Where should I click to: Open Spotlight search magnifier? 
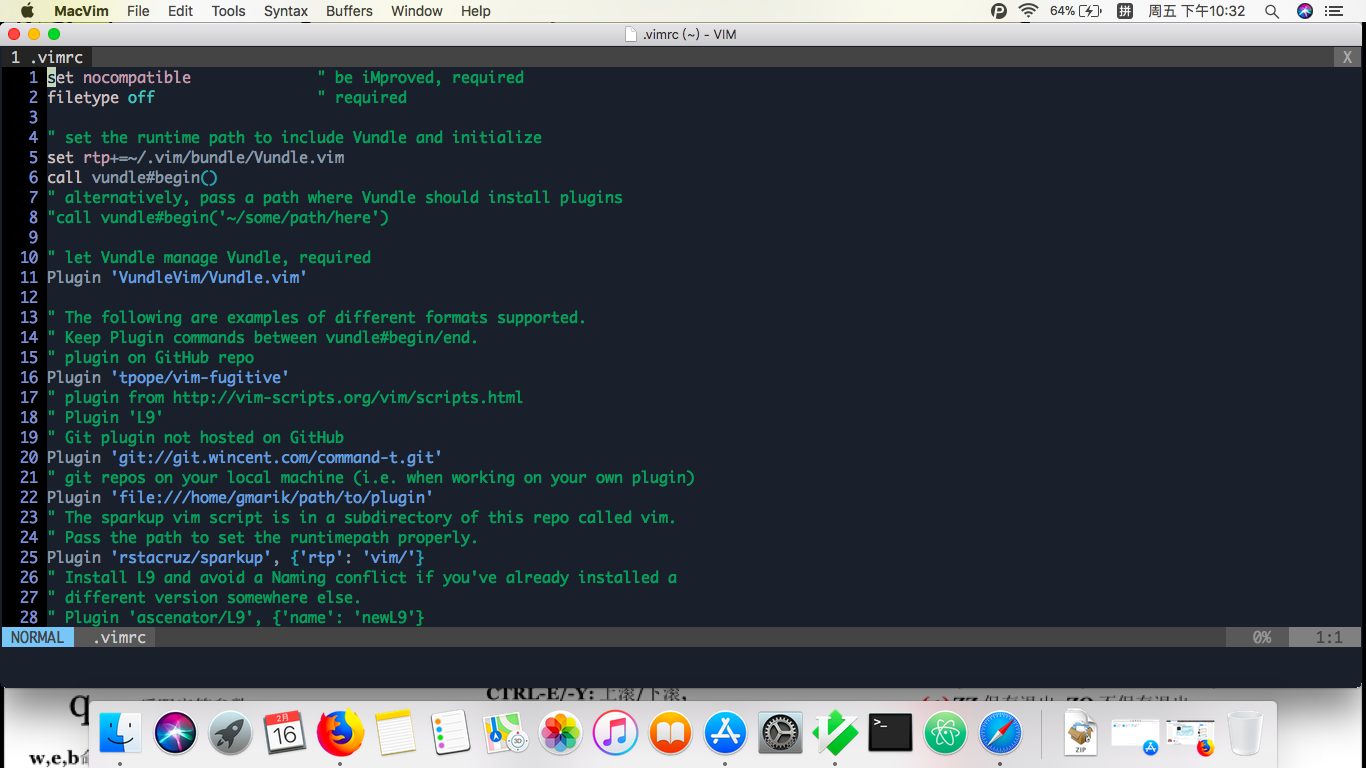pyautogui.click(x=1272, y=11)
